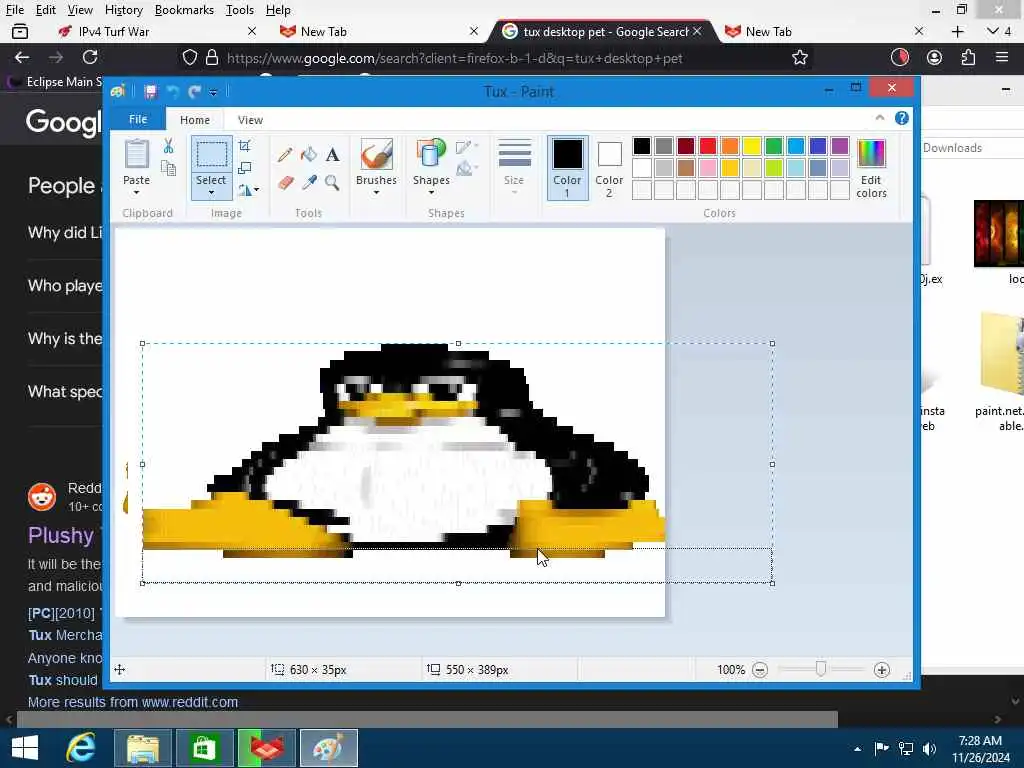Image resolution: width=1024 pixels, height=768 pixels.
Task: Open the Firefox History menu
Action: 123,10
